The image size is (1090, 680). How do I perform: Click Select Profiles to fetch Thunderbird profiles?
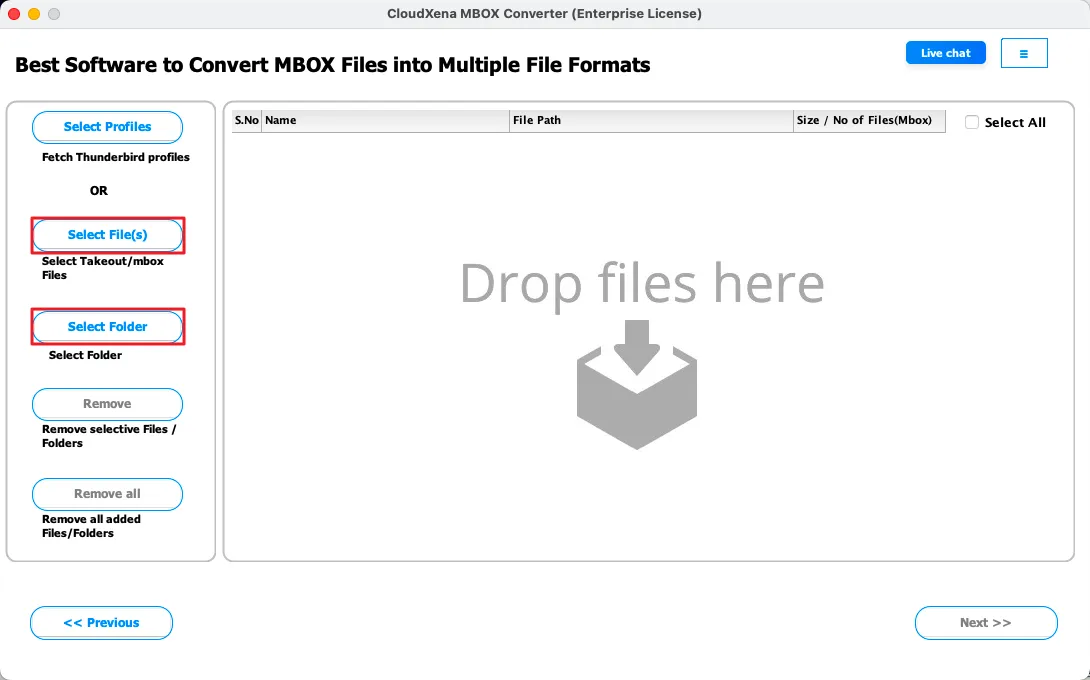[x=107, y=127]
